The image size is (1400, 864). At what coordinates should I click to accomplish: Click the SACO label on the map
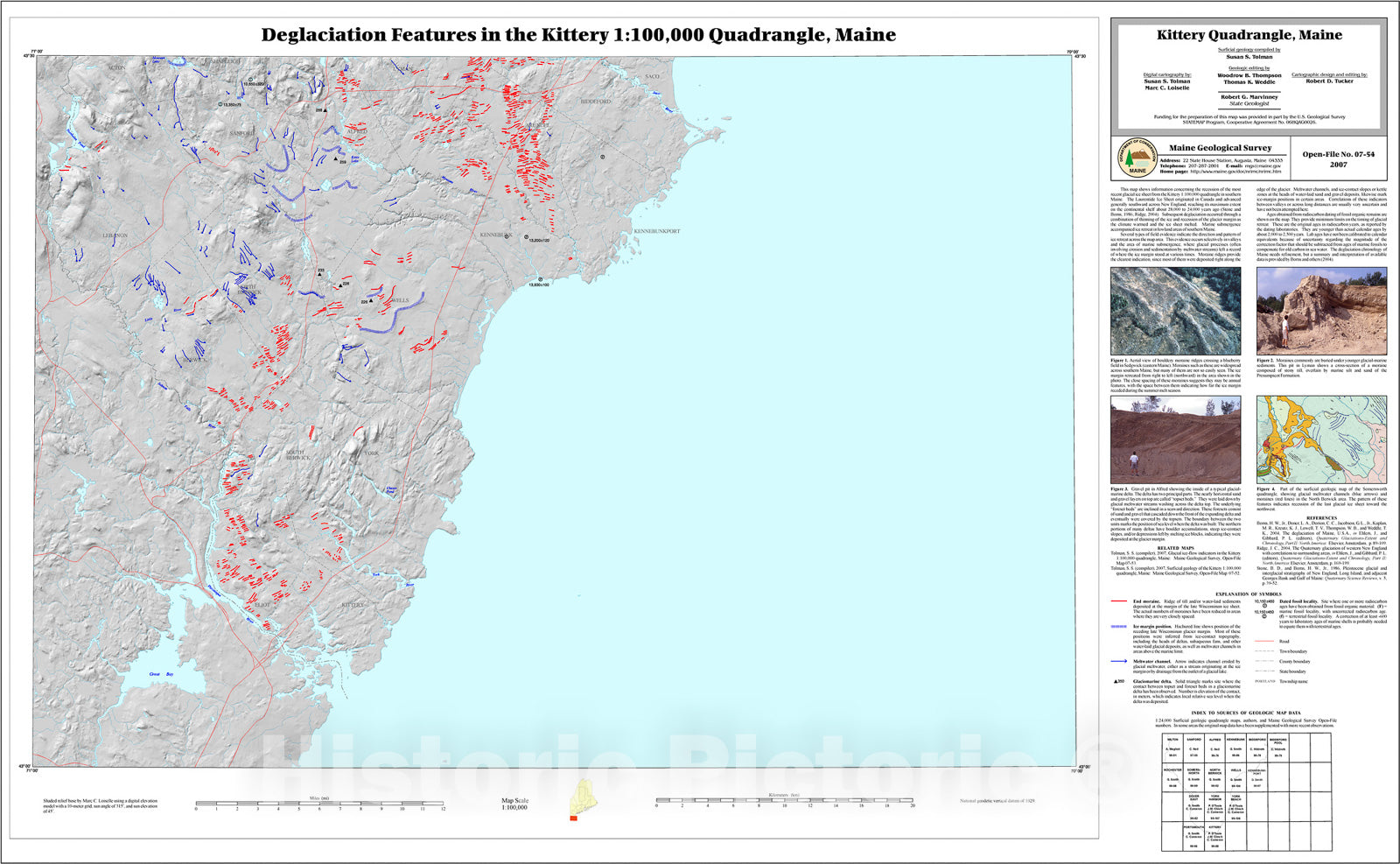652,77
